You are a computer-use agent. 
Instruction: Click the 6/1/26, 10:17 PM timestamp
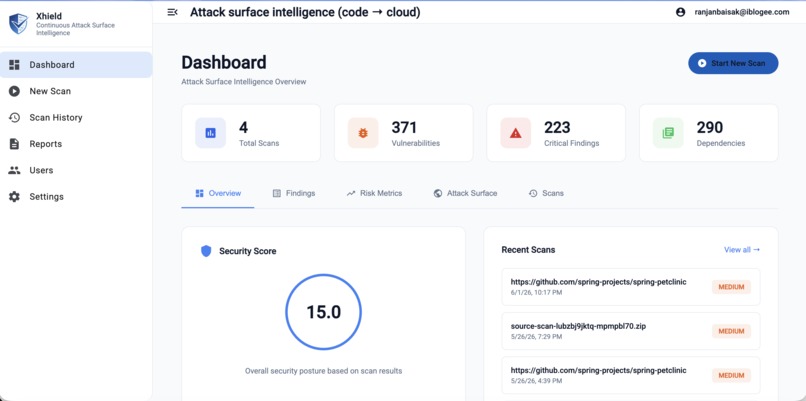(536, 293)
